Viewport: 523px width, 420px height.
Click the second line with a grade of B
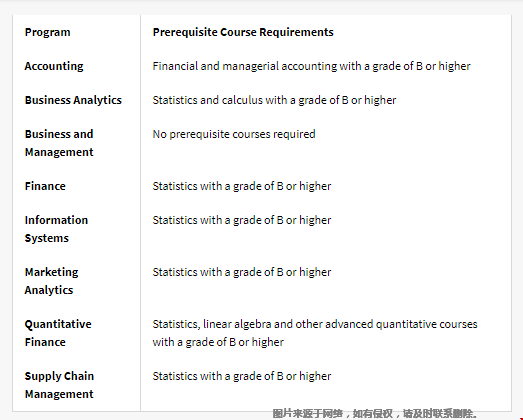click(x=218, y=342)
